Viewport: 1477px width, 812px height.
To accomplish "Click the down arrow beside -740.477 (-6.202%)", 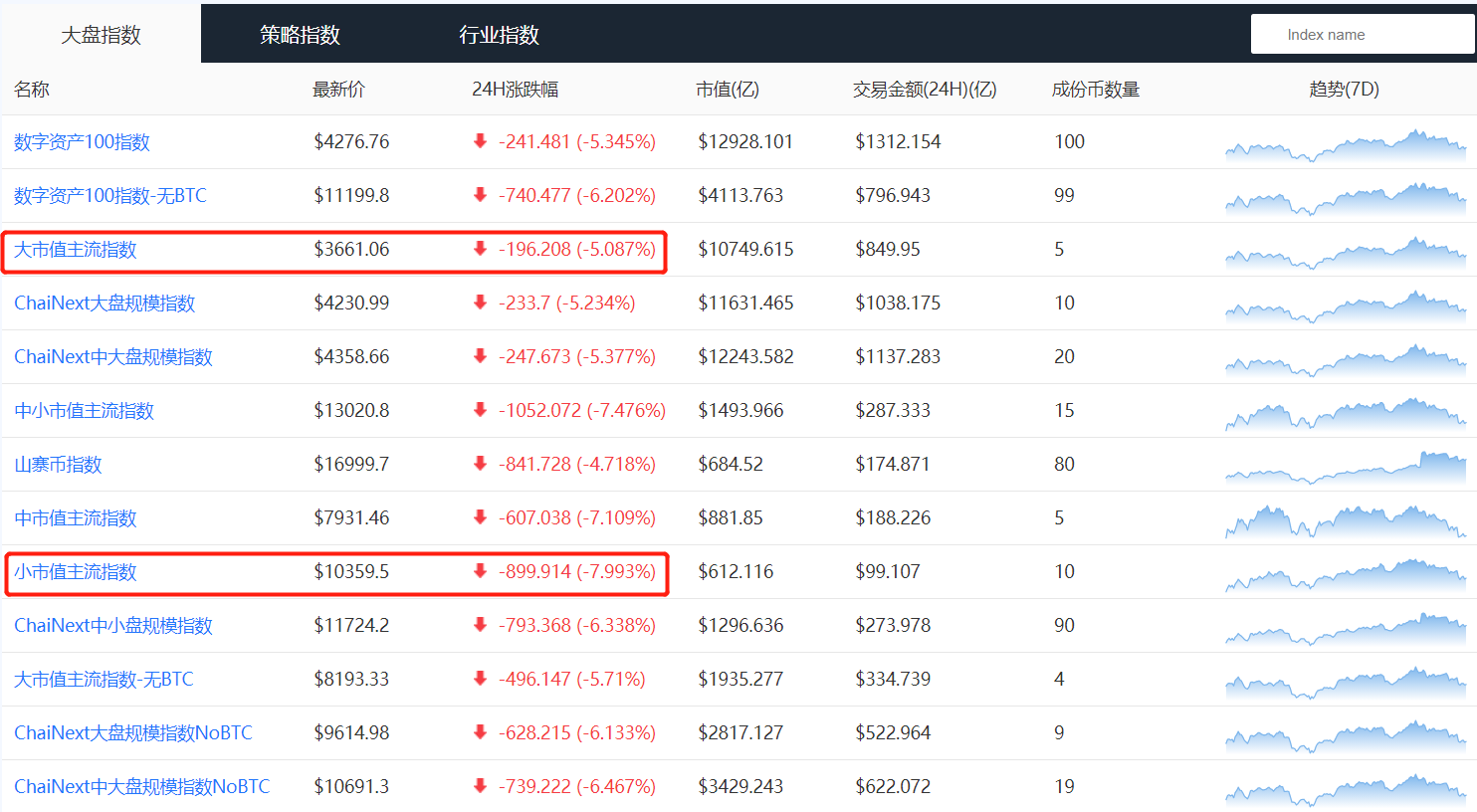I will [x=480, y=195].
